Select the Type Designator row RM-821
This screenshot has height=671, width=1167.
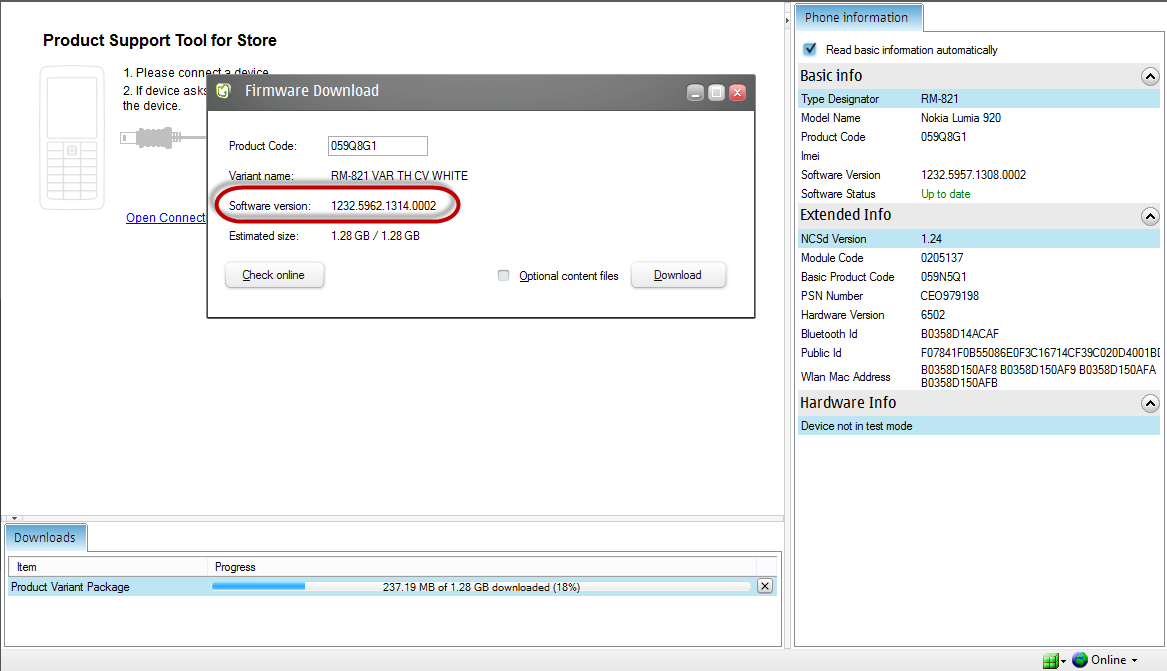point(979,99)
